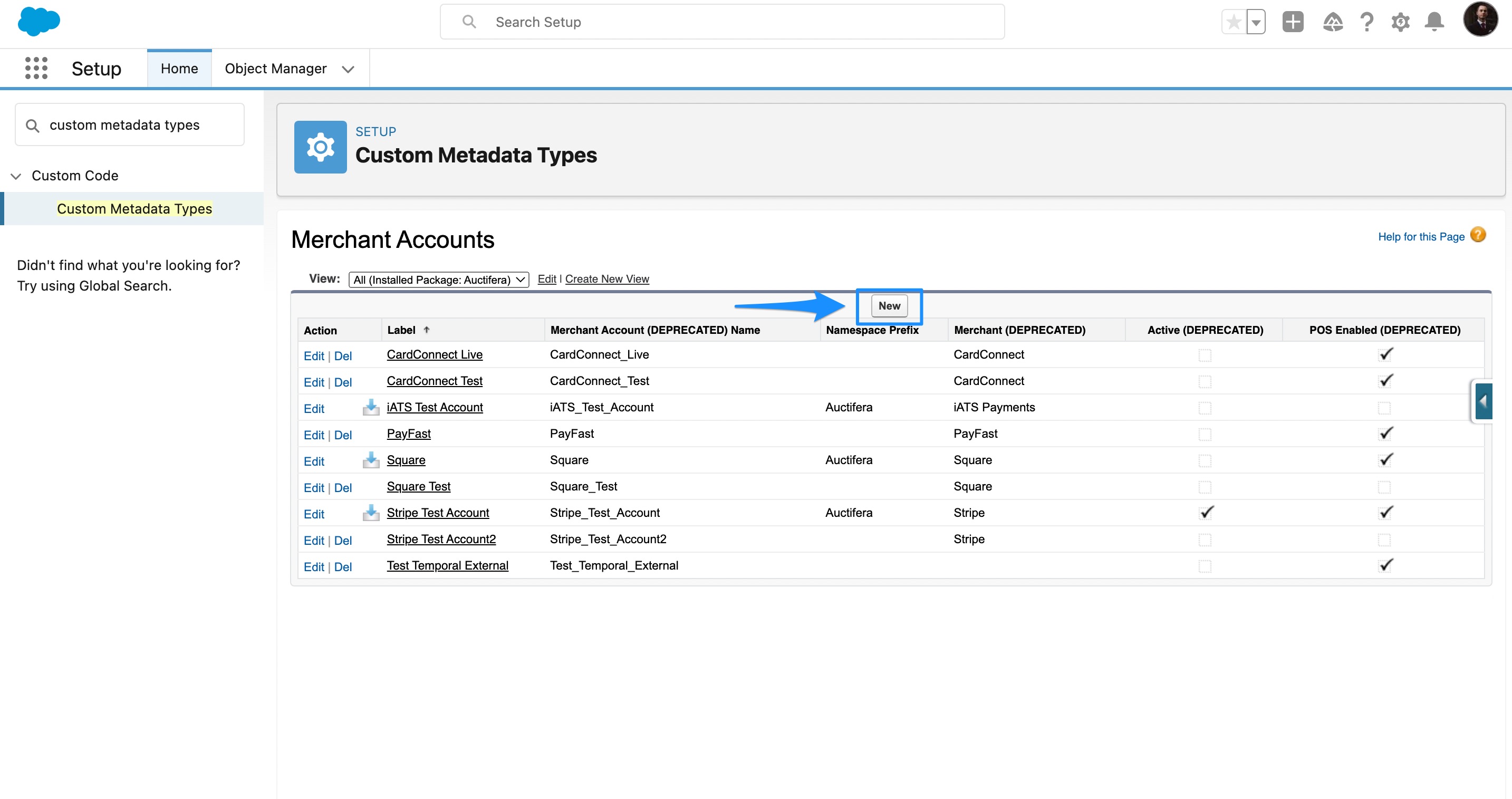Toggle Active checkbox for PayFast
The height and width of the screenshot is (799, 1512).
point(1205,435)
